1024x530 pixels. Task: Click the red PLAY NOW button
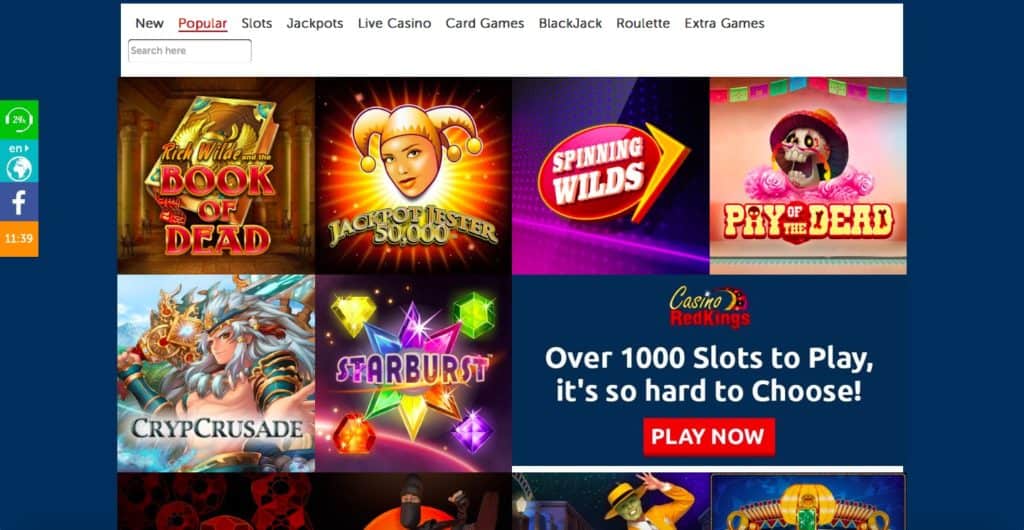click(709, 437)
